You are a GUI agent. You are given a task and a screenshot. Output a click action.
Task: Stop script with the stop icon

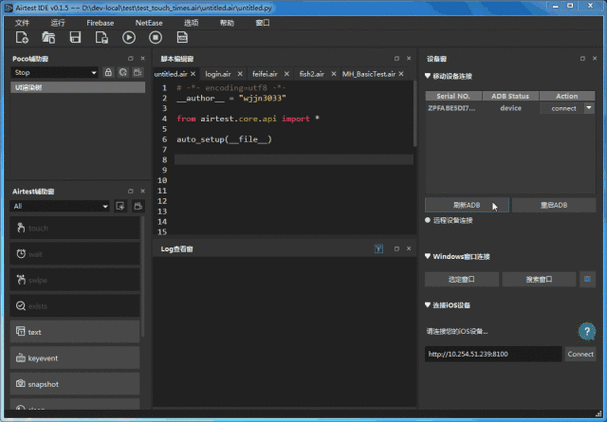[x=156, y=38]
